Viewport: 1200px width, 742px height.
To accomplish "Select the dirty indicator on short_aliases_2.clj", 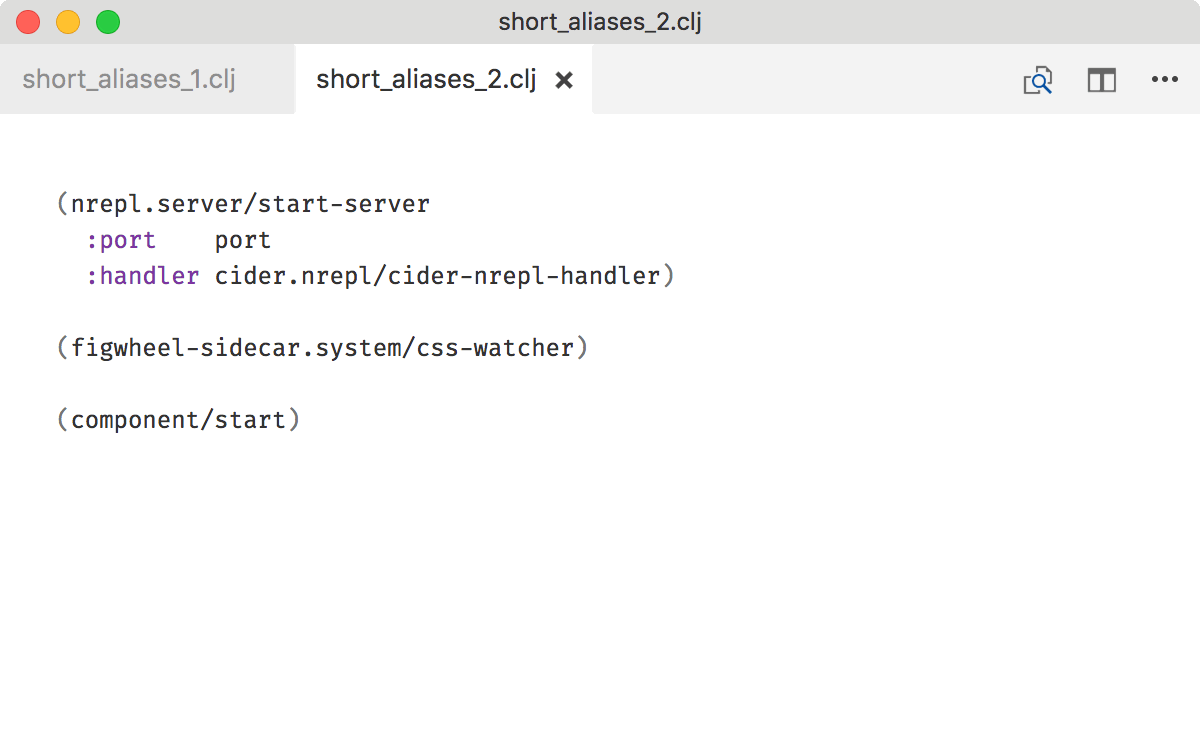I will [564, 80].
